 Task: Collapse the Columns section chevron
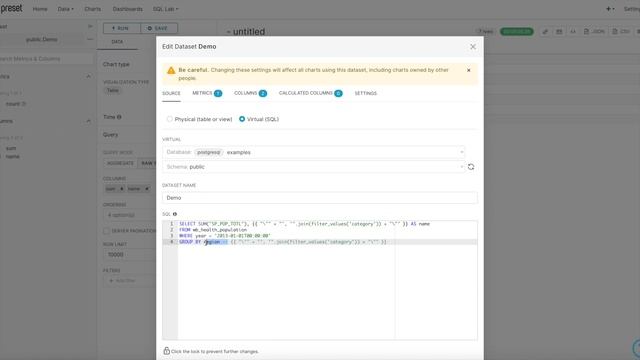coord(88,121)
